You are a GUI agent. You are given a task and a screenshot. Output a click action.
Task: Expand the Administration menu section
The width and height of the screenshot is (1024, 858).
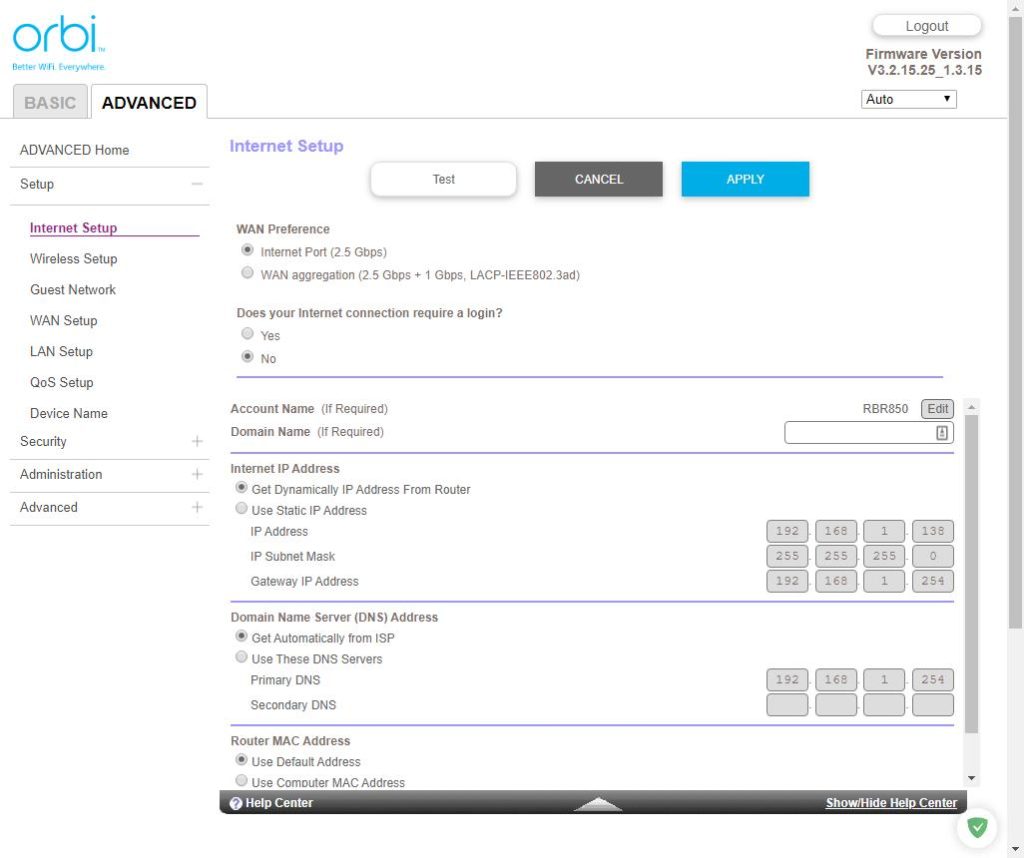(x=197, y=474)
